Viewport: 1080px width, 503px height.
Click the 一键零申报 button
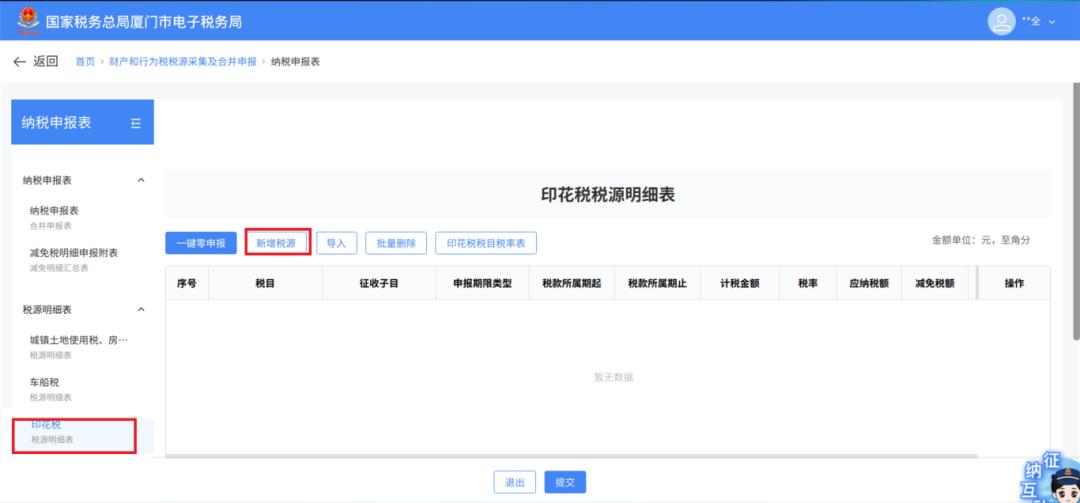click(201, 243)
